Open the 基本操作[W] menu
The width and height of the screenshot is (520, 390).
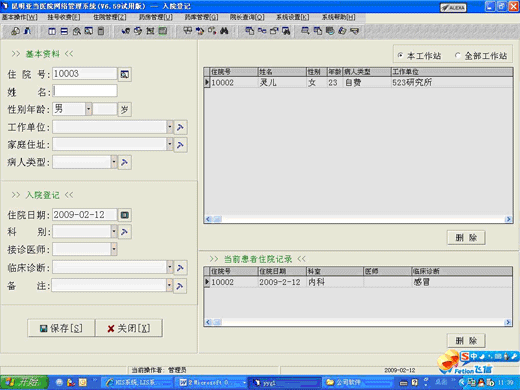click(20, 17)
